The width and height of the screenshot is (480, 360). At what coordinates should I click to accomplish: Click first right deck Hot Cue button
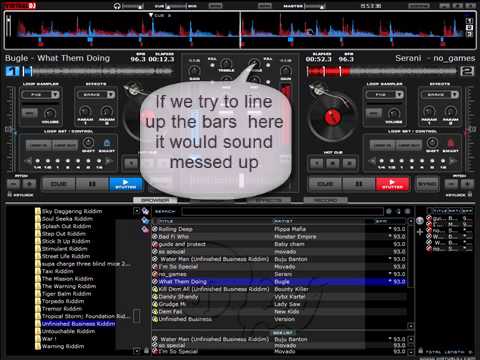click(x=316, y=163)
